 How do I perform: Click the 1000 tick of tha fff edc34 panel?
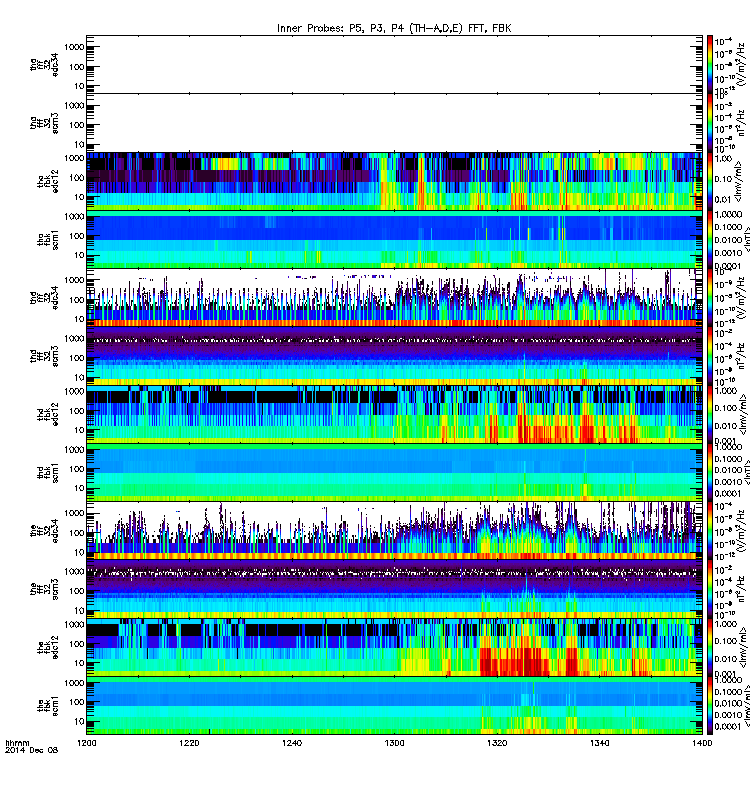[x=74, y=47]
